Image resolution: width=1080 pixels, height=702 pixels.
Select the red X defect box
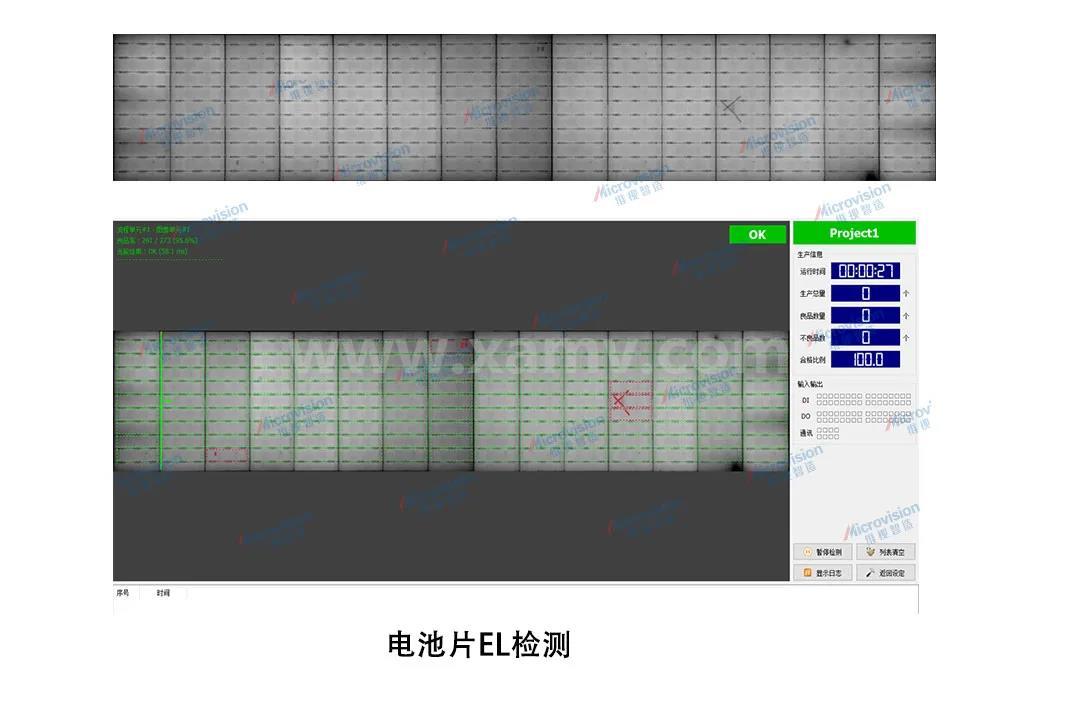coord(630,401)
